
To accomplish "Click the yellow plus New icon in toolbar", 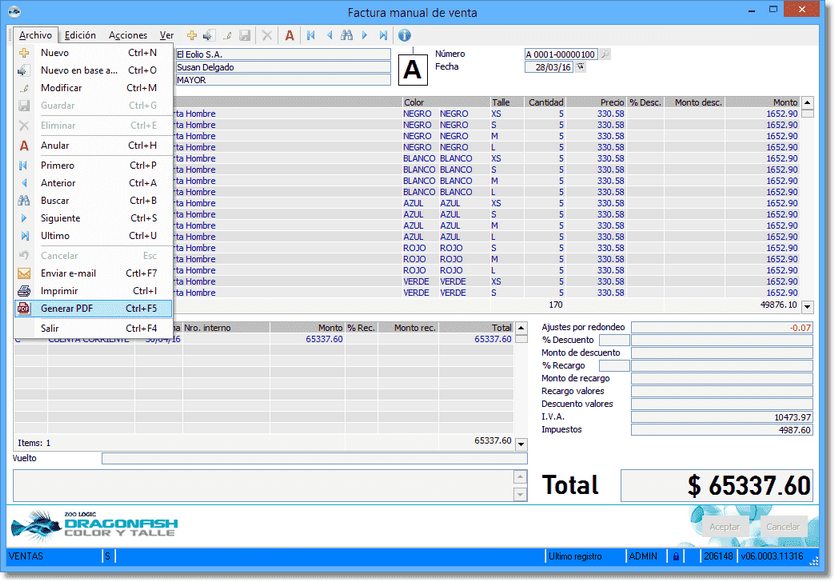I will click(x=192, y=36).
